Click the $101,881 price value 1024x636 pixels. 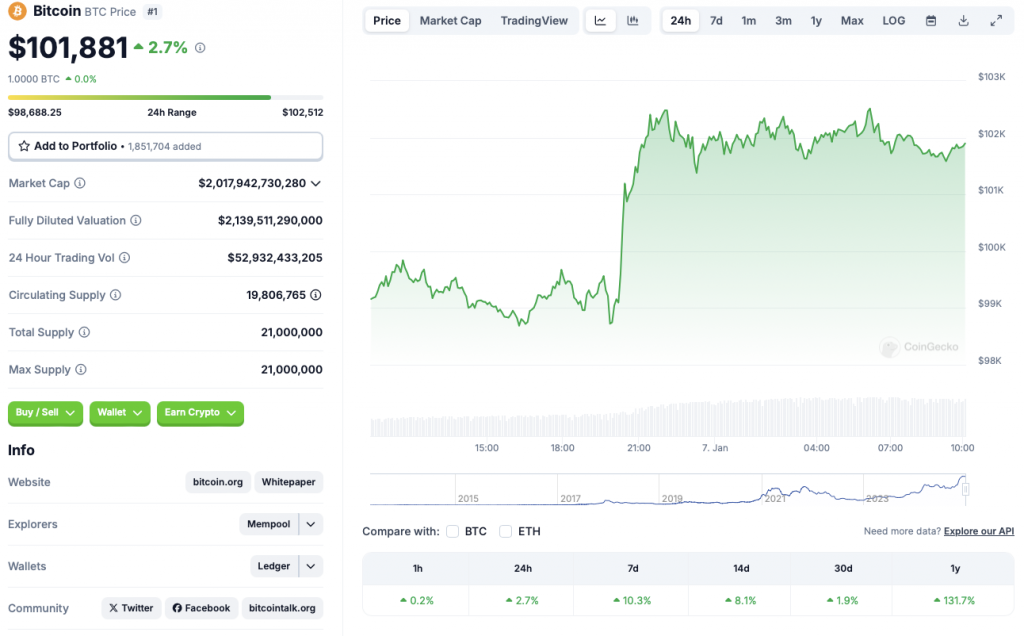coord(68,48)
